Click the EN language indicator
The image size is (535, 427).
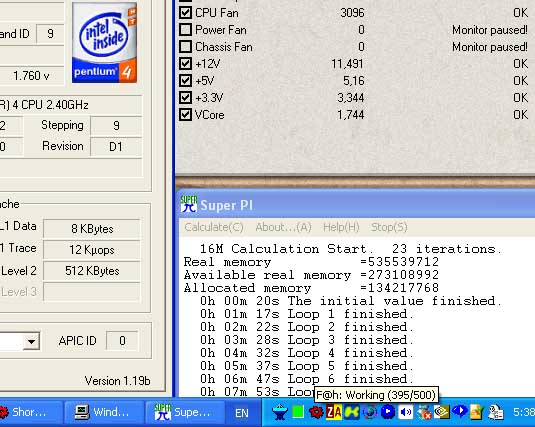[x=242, y=413]
